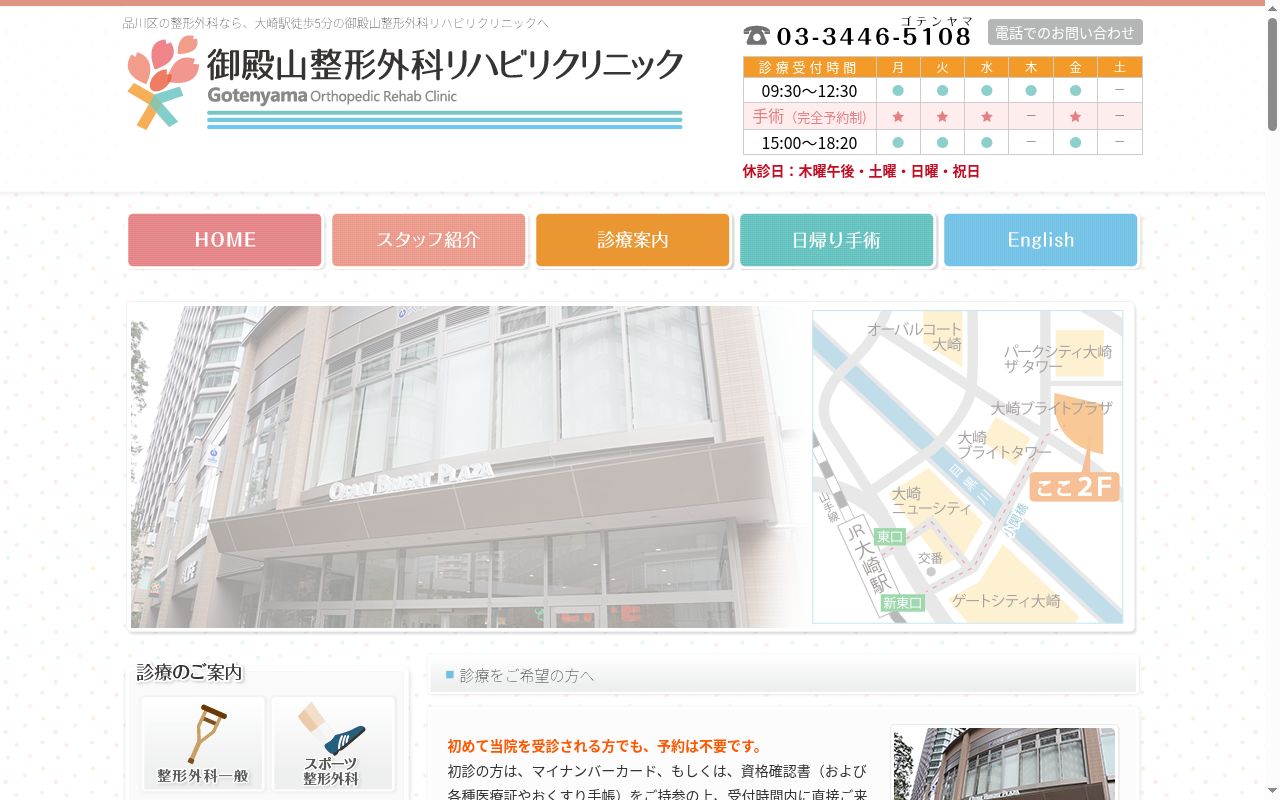This screenshot has height=800, width=1280.
Task: Click the ゲートシティ大崎 label on the map
Action: coord(1006,601)
